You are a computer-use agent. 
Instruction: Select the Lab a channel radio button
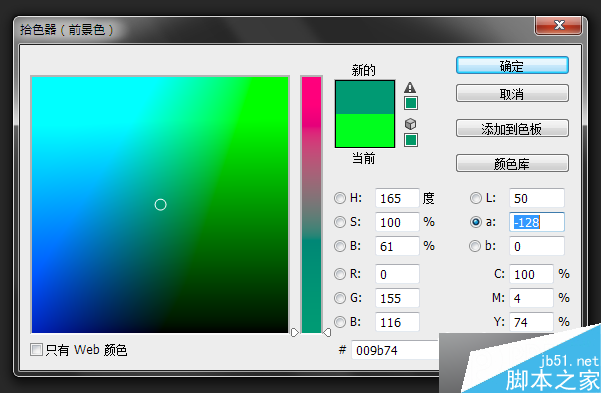(476, 222)
